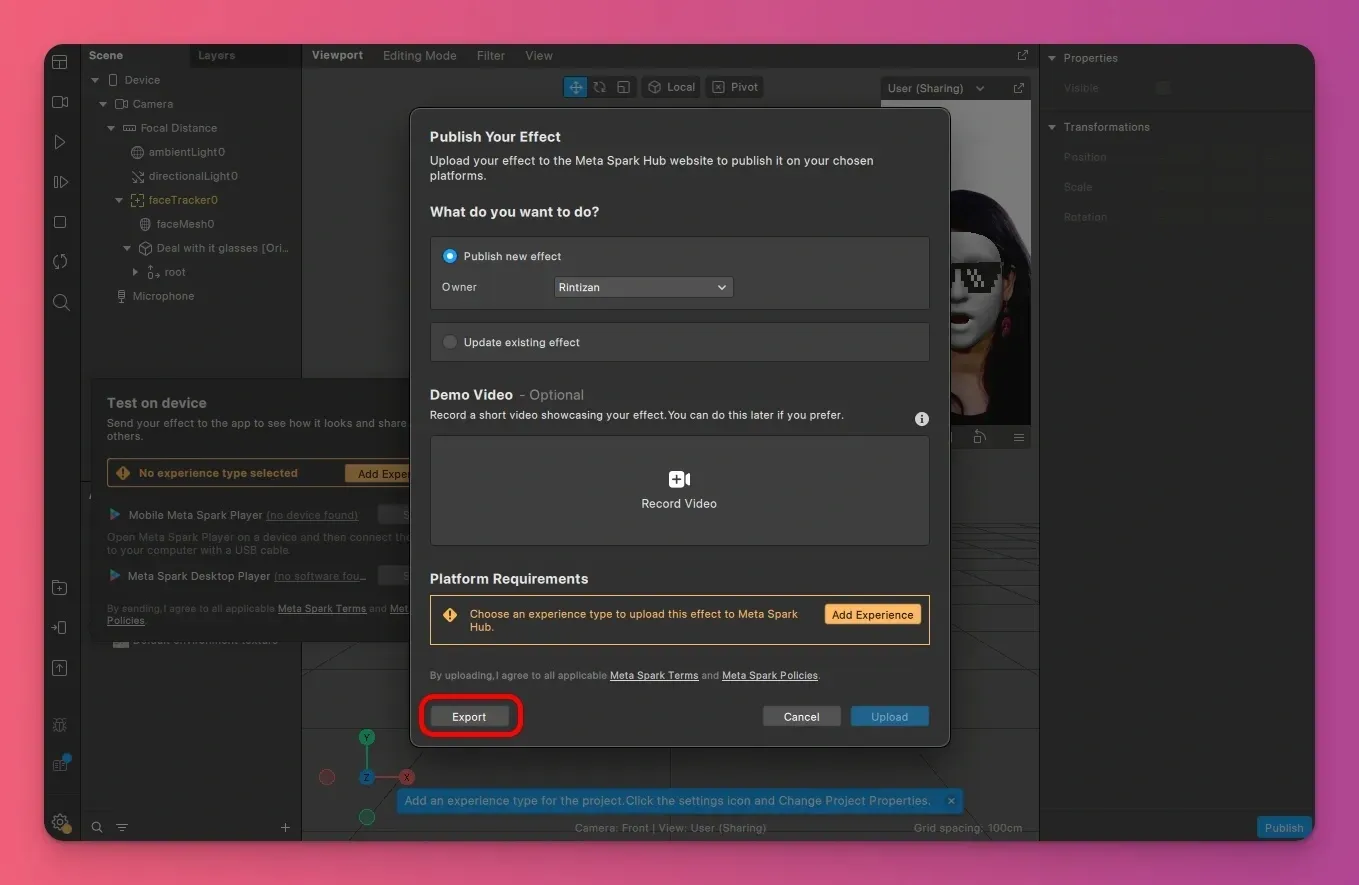Click the video camera icon in sidebar

60,102
